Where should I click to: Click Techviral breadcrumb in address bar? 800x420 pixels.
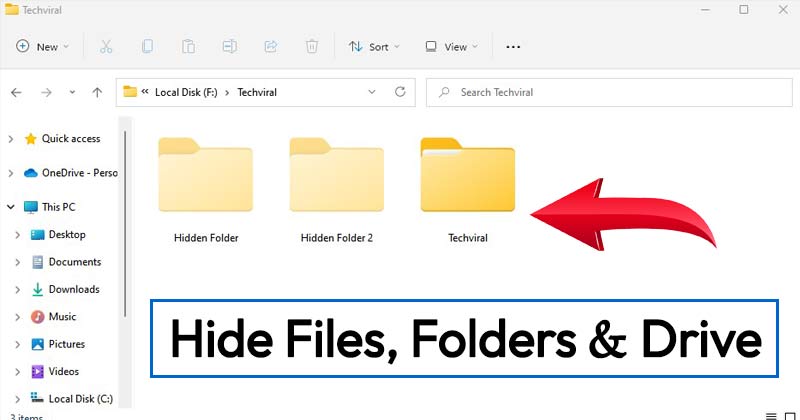pyautogui.click(x=257, y=92)
